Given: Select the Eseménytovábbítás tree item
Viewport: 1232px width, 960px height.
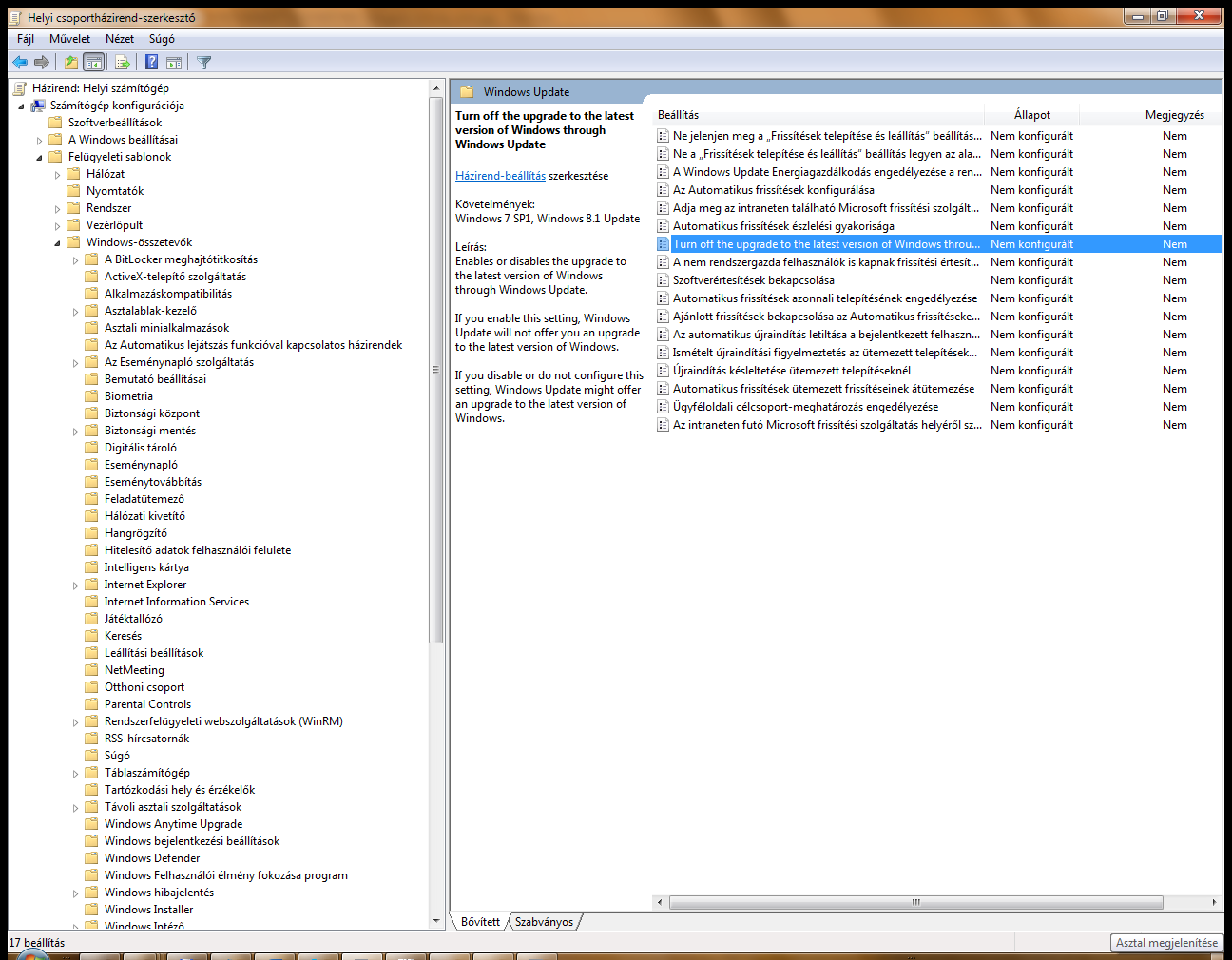Looking at the screenshot, I should (153, 482).
